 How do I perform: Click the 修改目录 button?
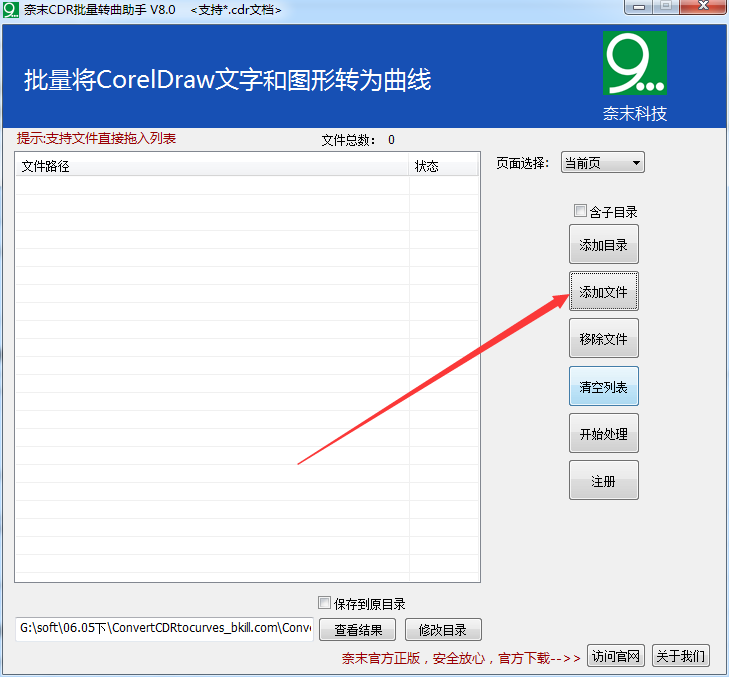pos(443,630)
